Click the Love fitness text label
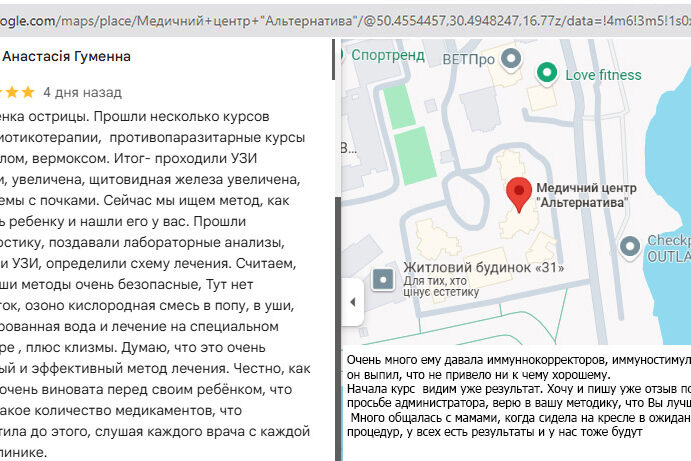 tap(603, 74)
